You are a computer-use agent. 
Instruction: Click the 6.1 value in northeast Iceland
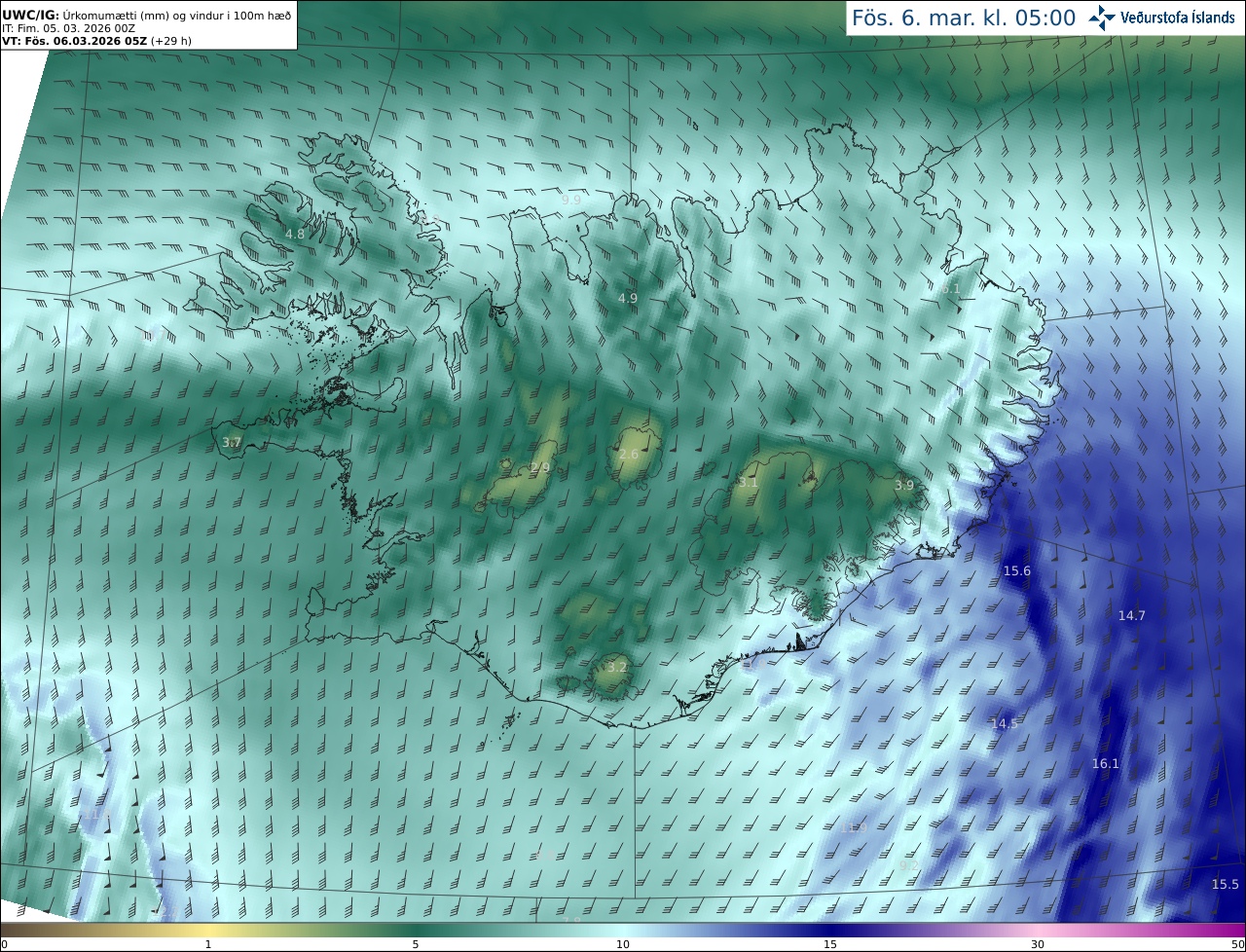(x=951, y=289)
